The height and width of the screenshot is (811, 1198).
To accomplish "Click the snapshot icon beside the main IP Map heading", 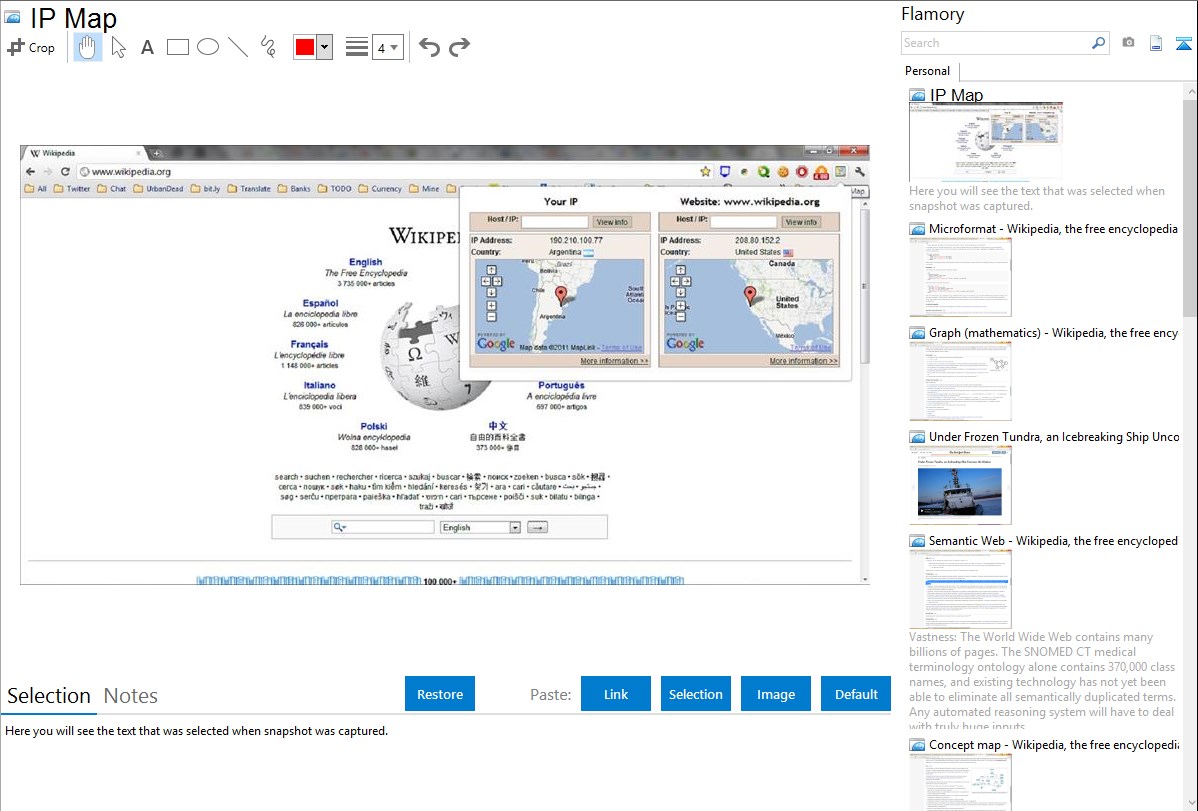I will 12,17.
